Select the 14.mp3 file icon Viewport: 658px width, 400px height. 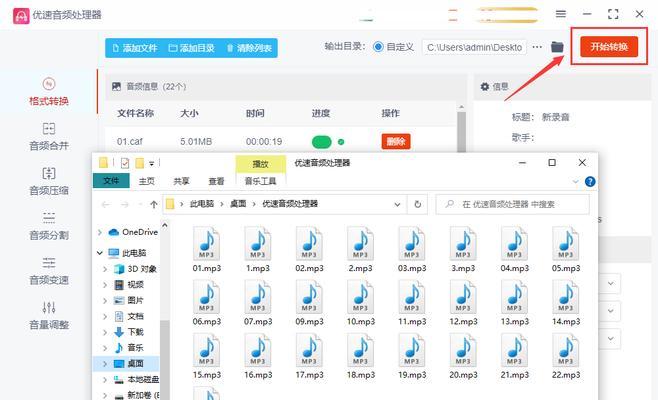point(566,297)
